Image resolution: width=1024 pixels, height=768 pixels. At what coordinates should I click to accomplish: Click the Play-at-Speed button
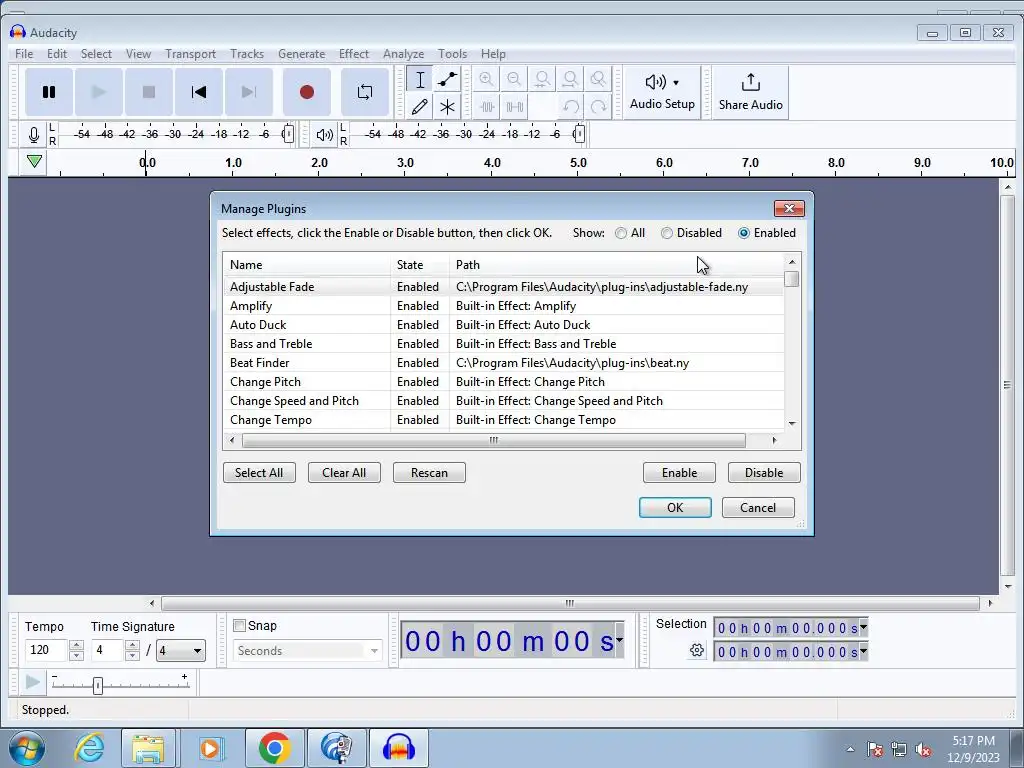pyautogui.click(x=32, y=683)
